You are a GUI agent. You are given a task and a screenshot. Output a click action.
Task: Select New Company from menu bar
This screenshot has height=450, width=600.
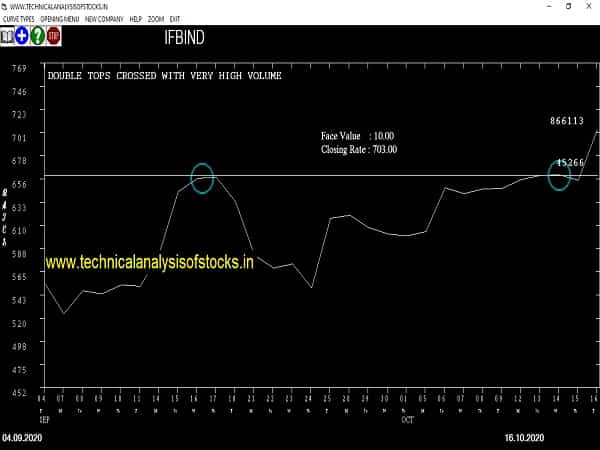[x=104, y=19]
